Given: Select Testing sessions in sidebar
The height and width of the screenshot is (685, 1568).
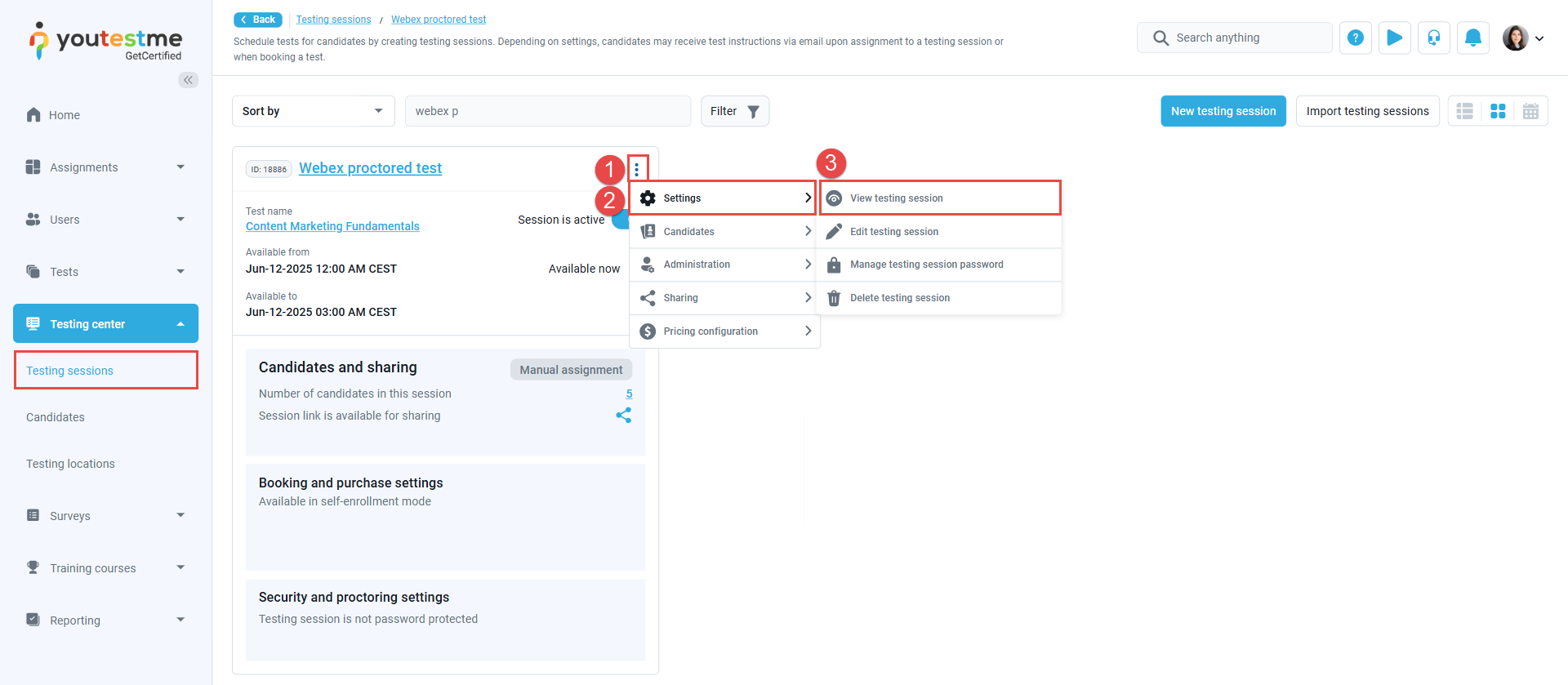Looking at the screenshot, I should [x=106, y=371].
